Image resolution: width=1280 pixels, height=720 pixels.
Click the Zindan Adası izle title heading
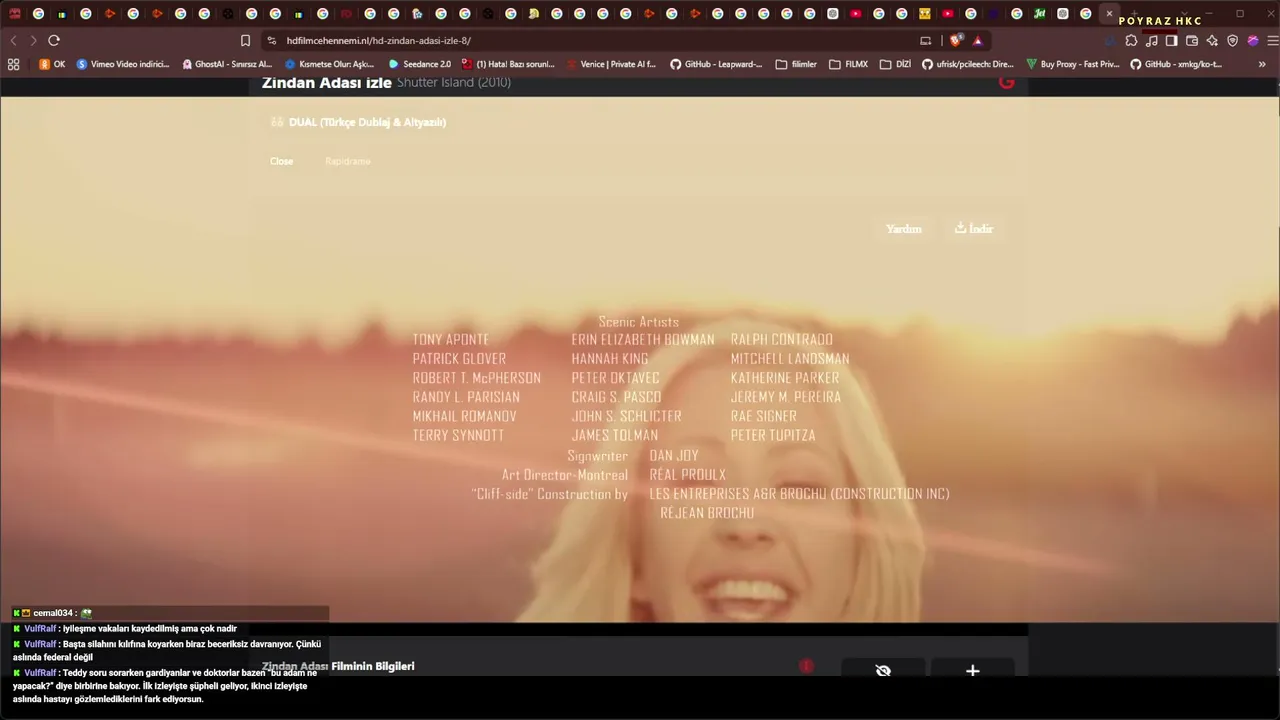point(326,83)
